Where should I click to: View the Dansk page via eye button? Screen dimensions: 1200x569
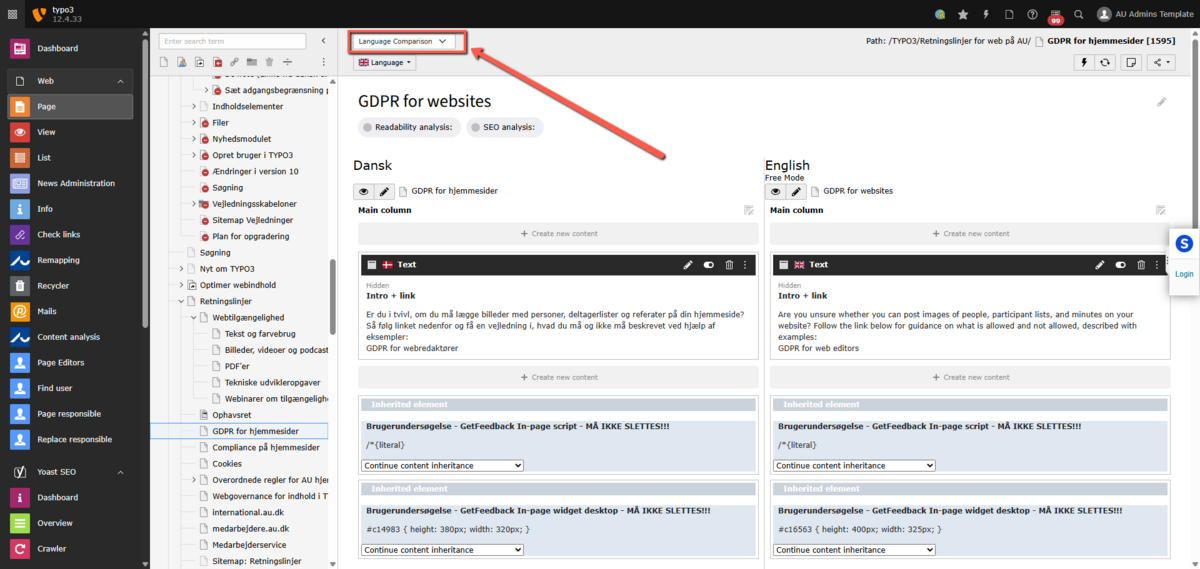pos(364,191)
